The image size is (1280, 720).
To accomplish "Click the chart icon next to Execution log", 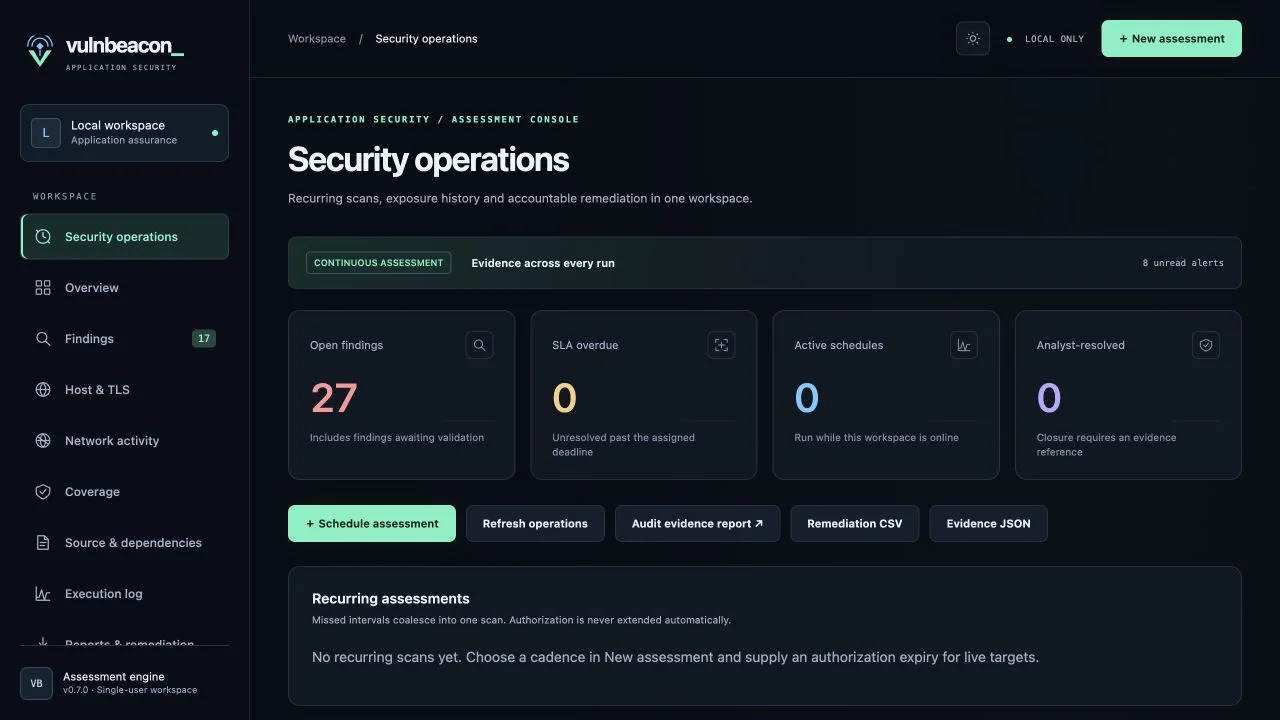I will 43,594.
